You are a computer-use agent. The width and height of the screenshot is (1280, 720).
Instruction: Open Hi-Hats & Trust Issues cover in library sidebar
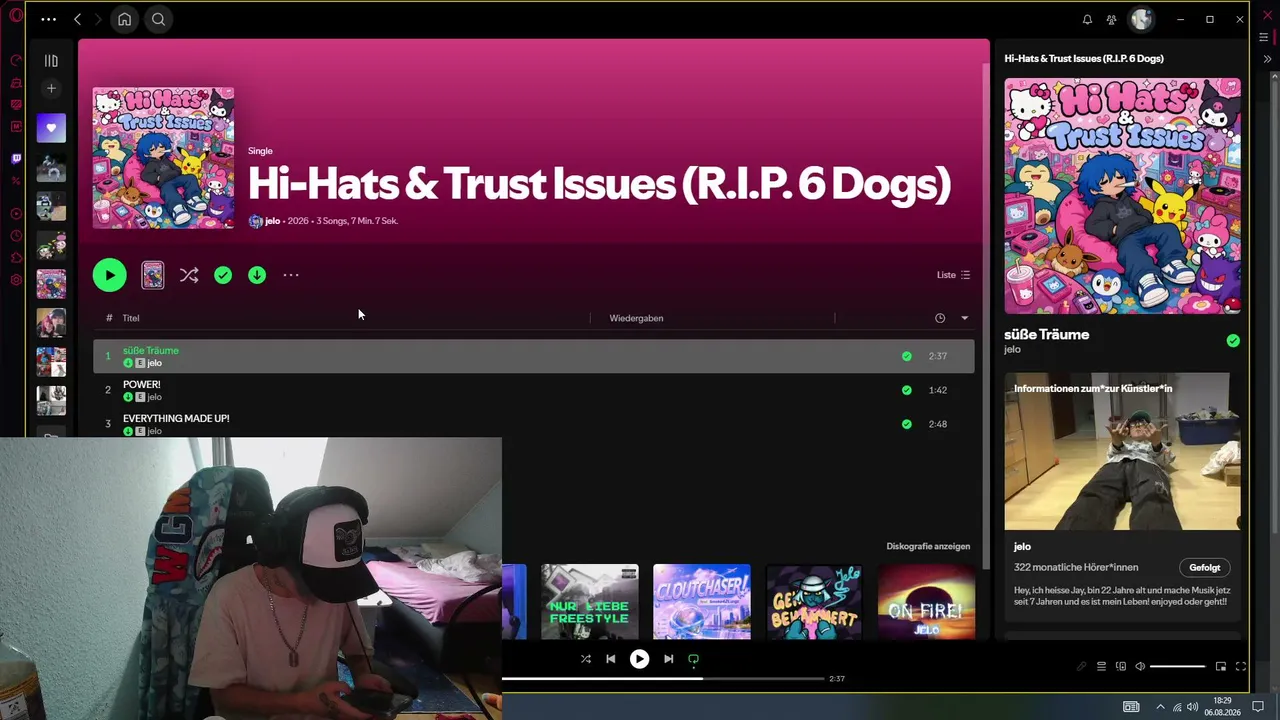pos(51,284)
